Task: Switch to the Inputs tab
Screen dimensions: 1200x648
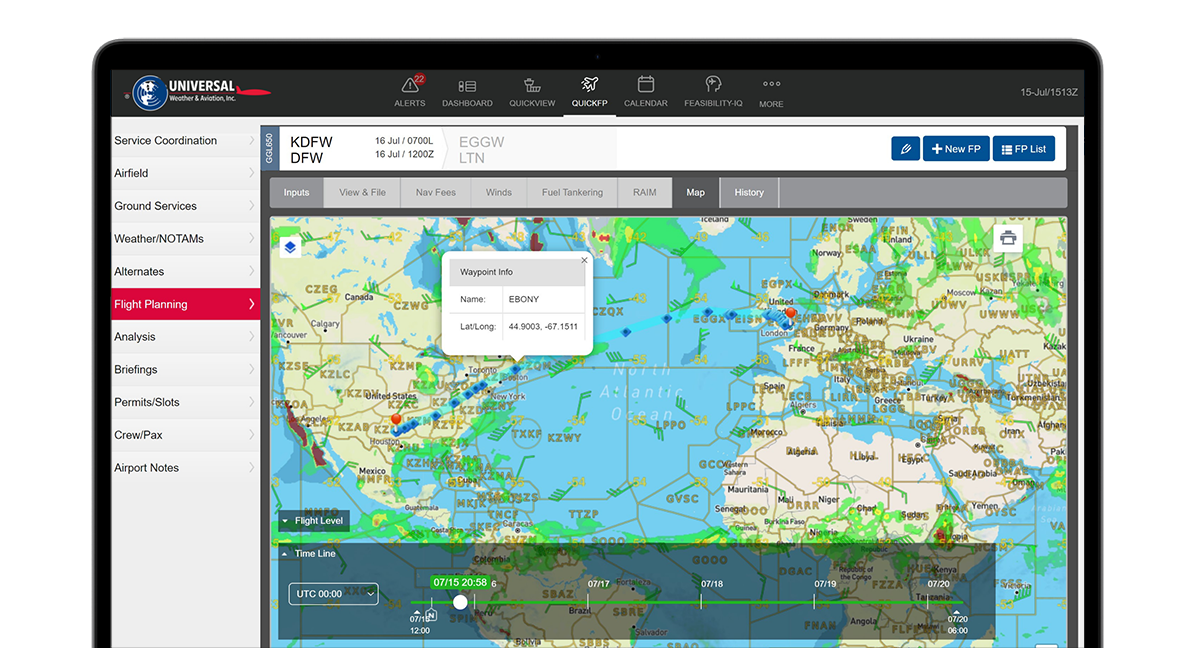Action: tap(296, 193)
